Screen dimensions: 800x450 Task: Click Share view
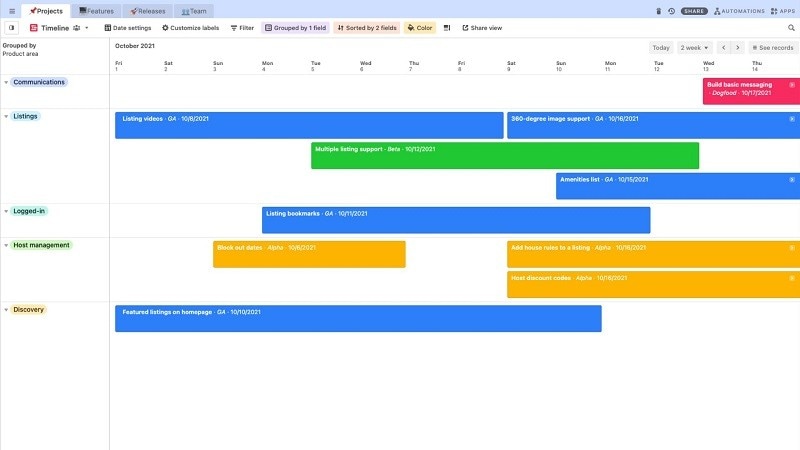coord(482,28)
